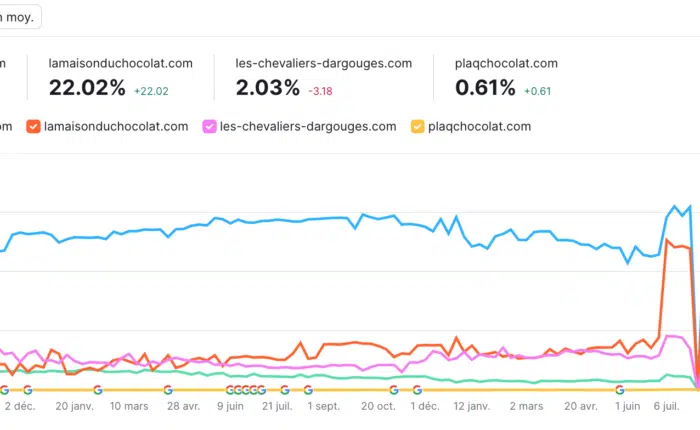Click Google update marker near 28 avr.
Screen dimensions: 700x430
coord(168,390)
